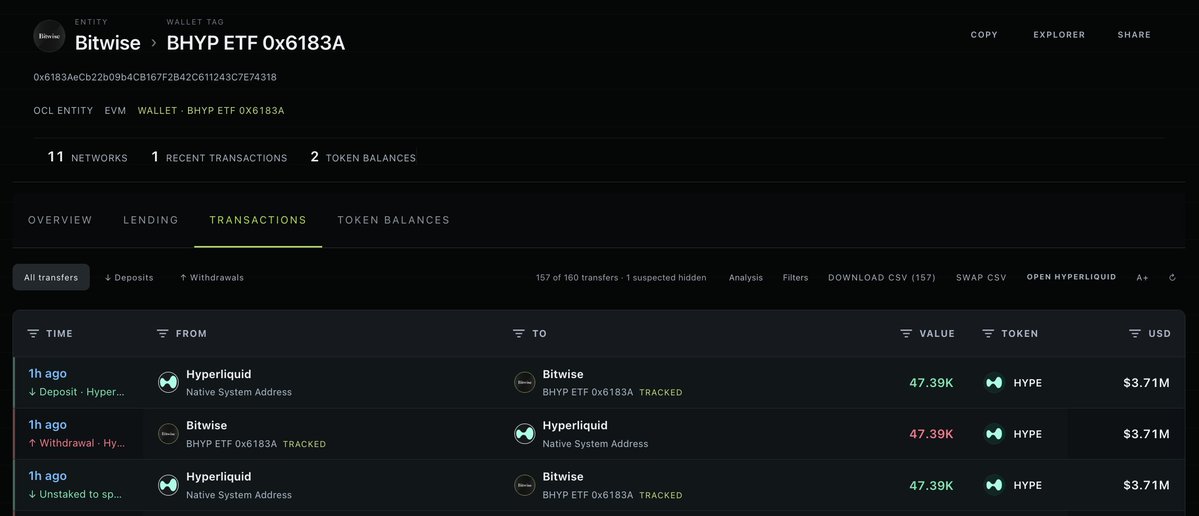Viewport: 1199px width, 516px height.
Task: Open the TO column filter icon
Action: pyautogui.click(x=518, y=333)
